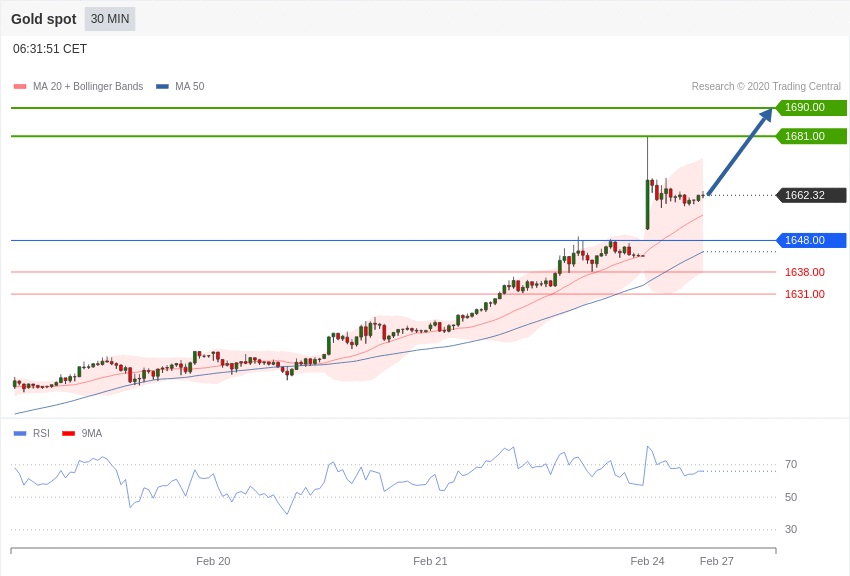Click the 1638.00 support level label
Image resolution: width=850 pixels, height=576 pixels.
click(804, 272)
